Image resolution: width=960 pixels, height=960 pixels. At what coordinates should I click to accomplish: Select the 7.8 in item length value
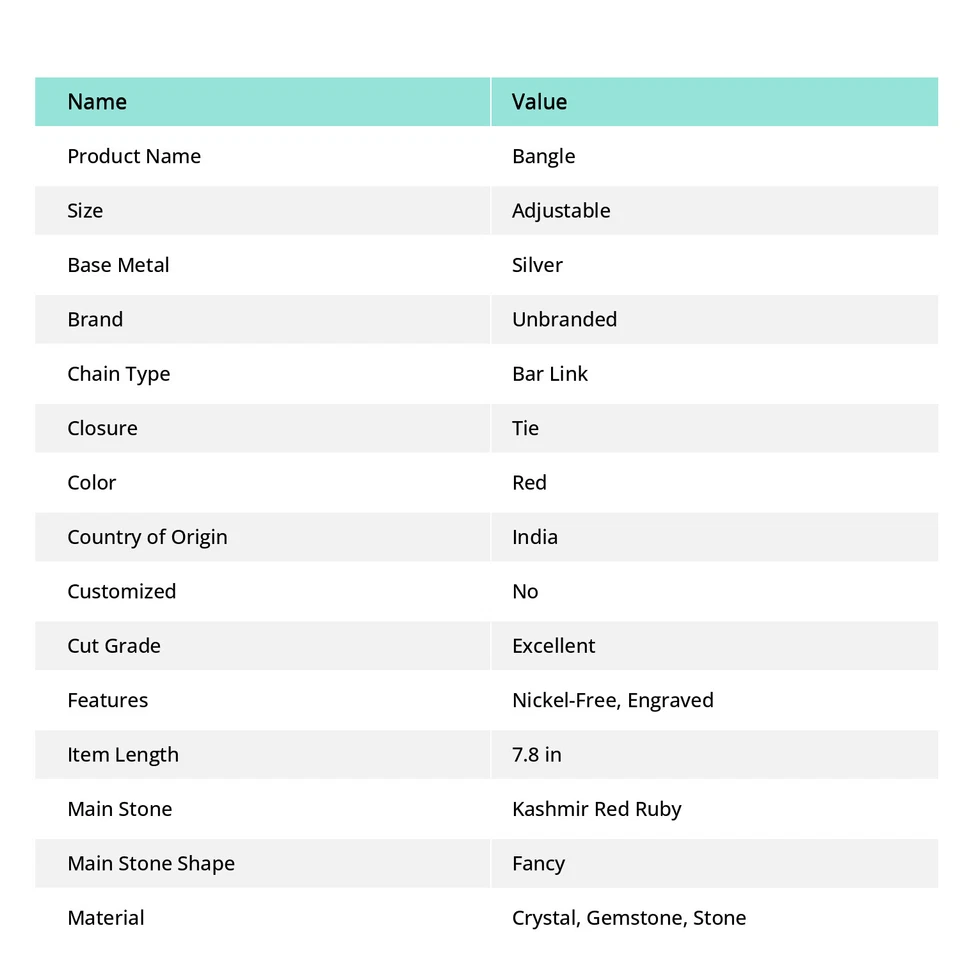(x=537, y=755)
